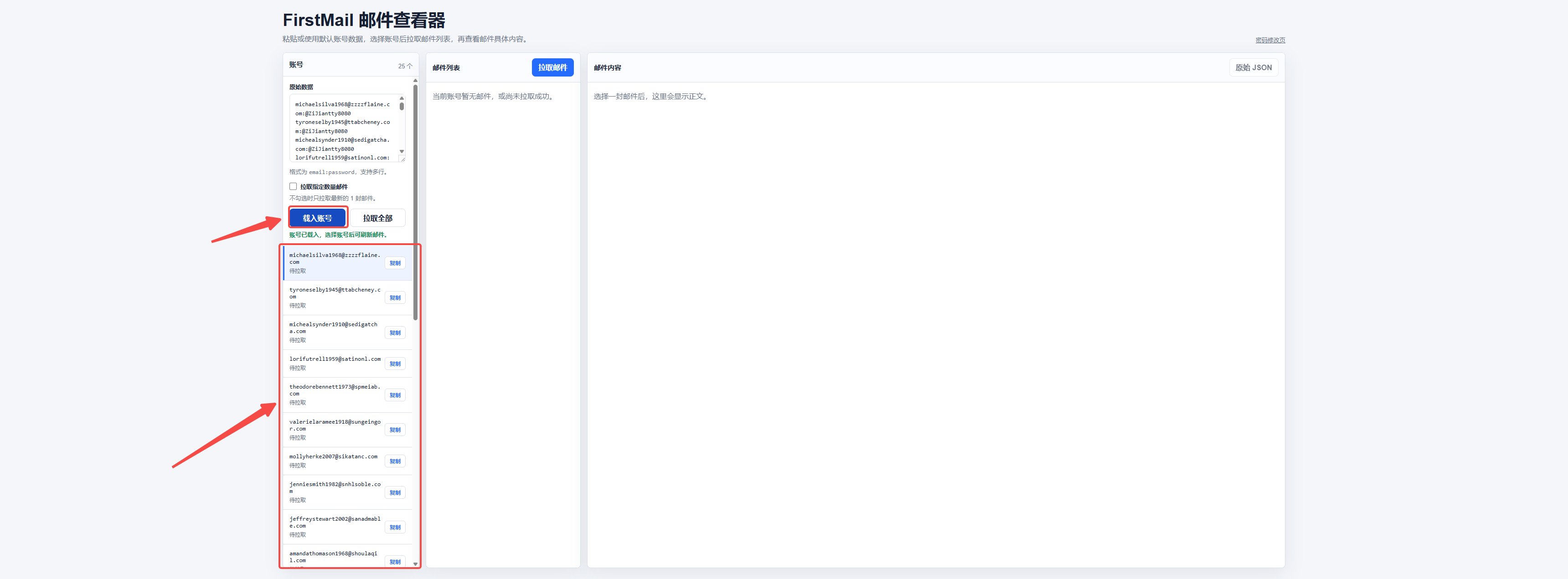Viewport: 1568px width, 579px height.
Task: Click into the 原始数据 textarea
Action: tap(343, 128)
